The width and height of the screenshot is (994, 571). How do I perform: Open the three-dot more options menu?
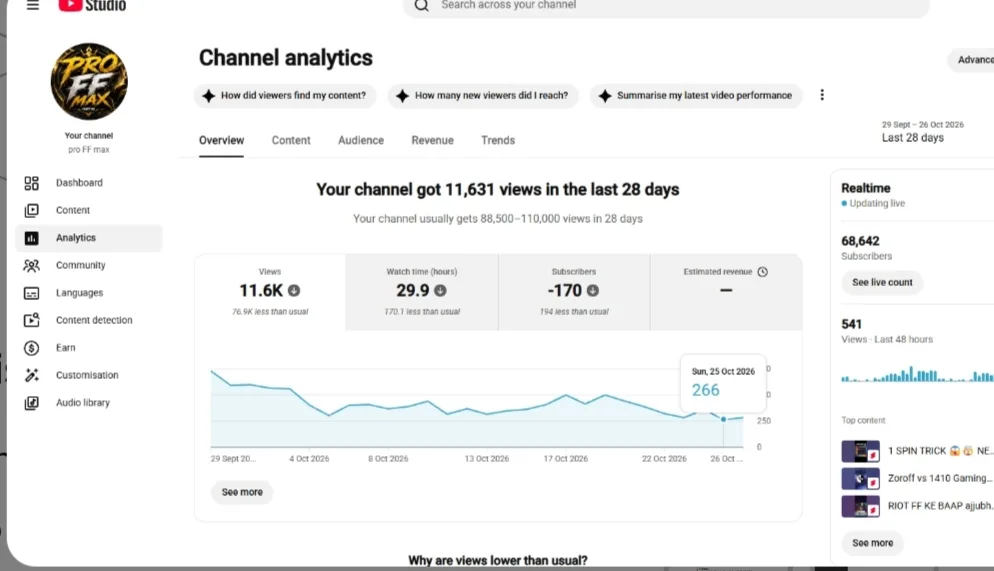click(822, 95)
